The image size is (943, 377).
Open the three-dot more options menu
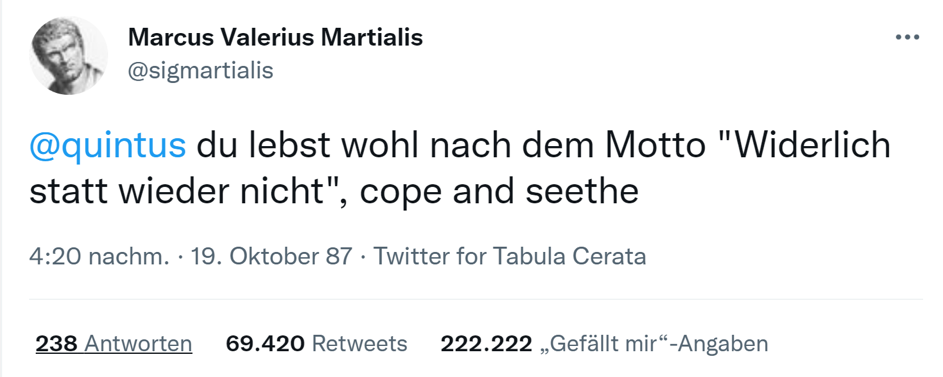pyautogui.click(x=907, y=37)
